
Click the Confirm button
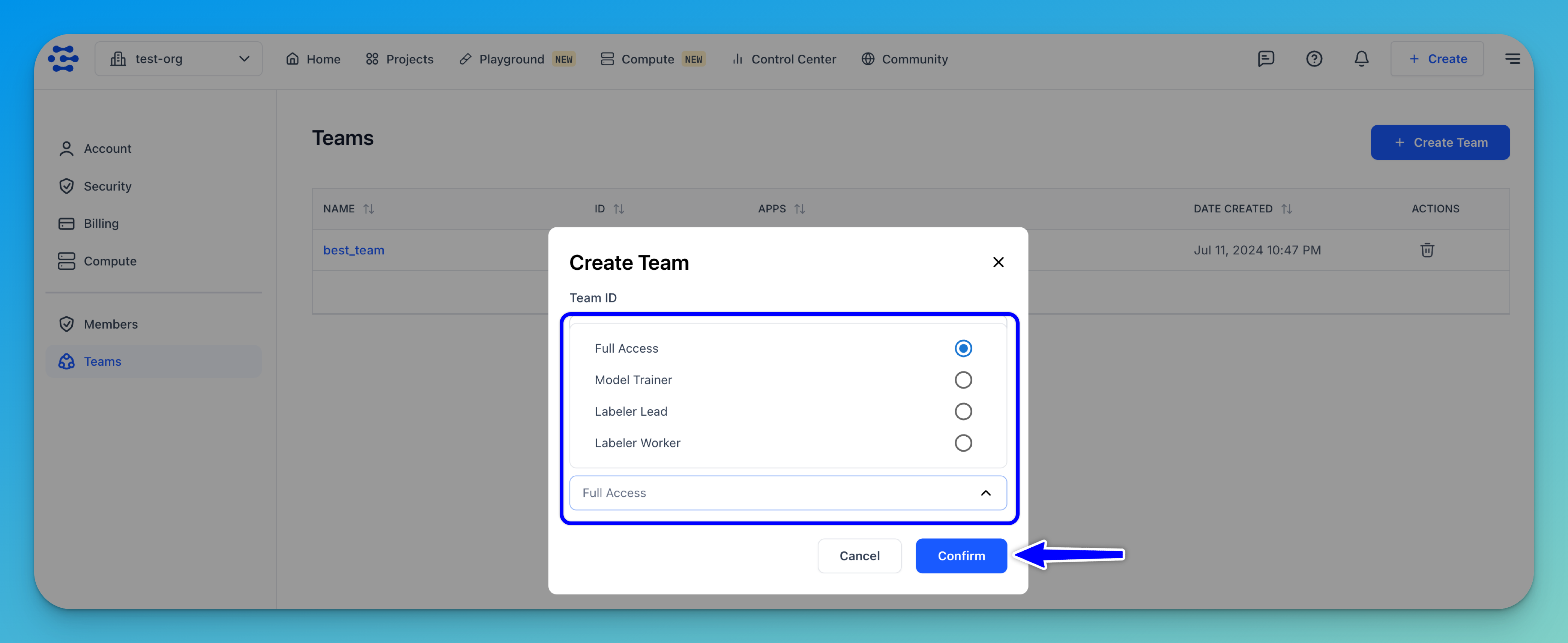point(961,555)
